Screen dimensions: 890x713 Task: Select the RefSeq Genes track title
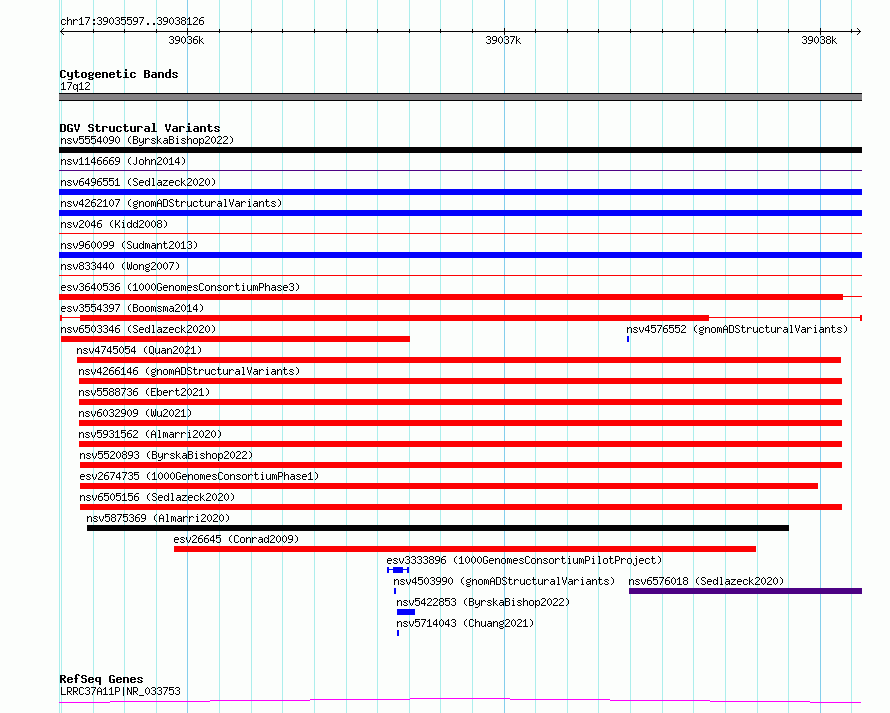(x=101, y=679)
